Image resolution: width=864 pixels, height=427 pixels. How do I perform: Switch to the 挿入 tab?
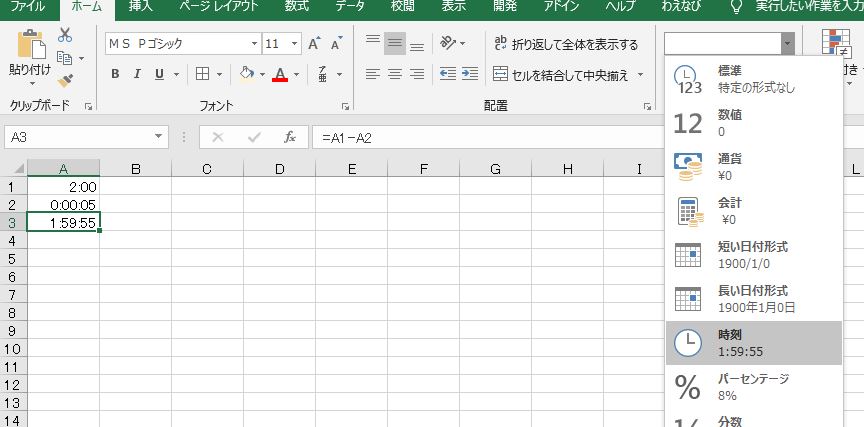[141, 7]
